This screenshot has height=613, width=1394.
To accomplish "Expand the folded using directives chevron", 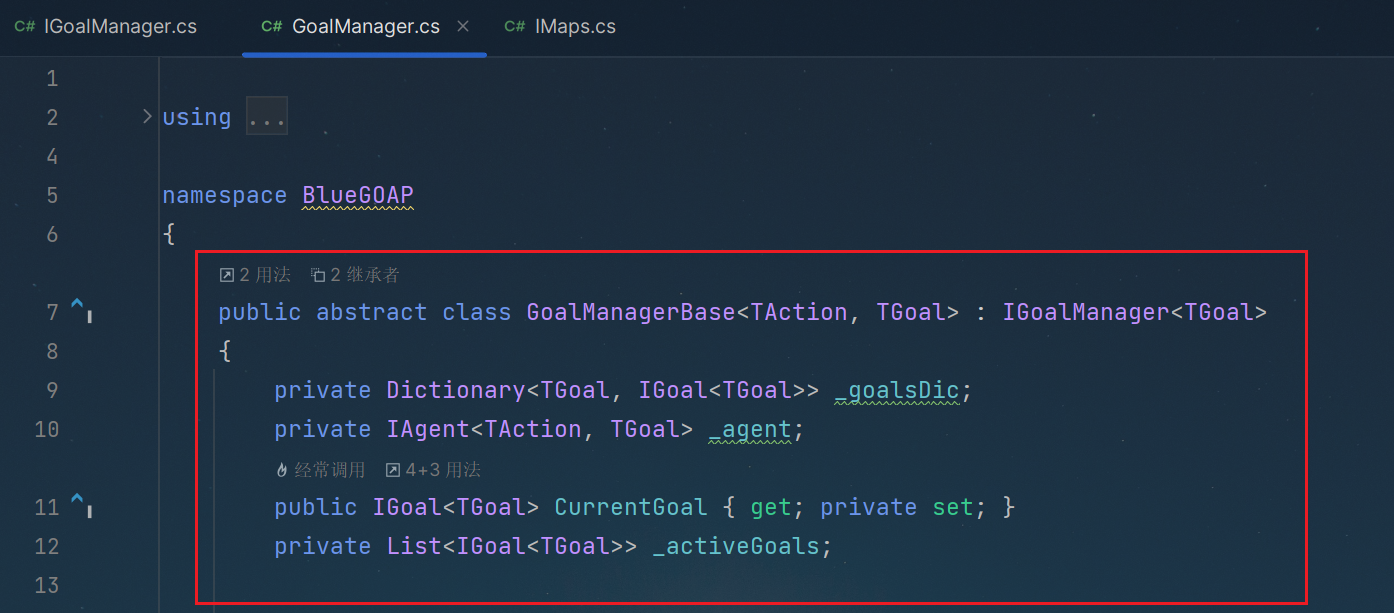I will (148, 117).
